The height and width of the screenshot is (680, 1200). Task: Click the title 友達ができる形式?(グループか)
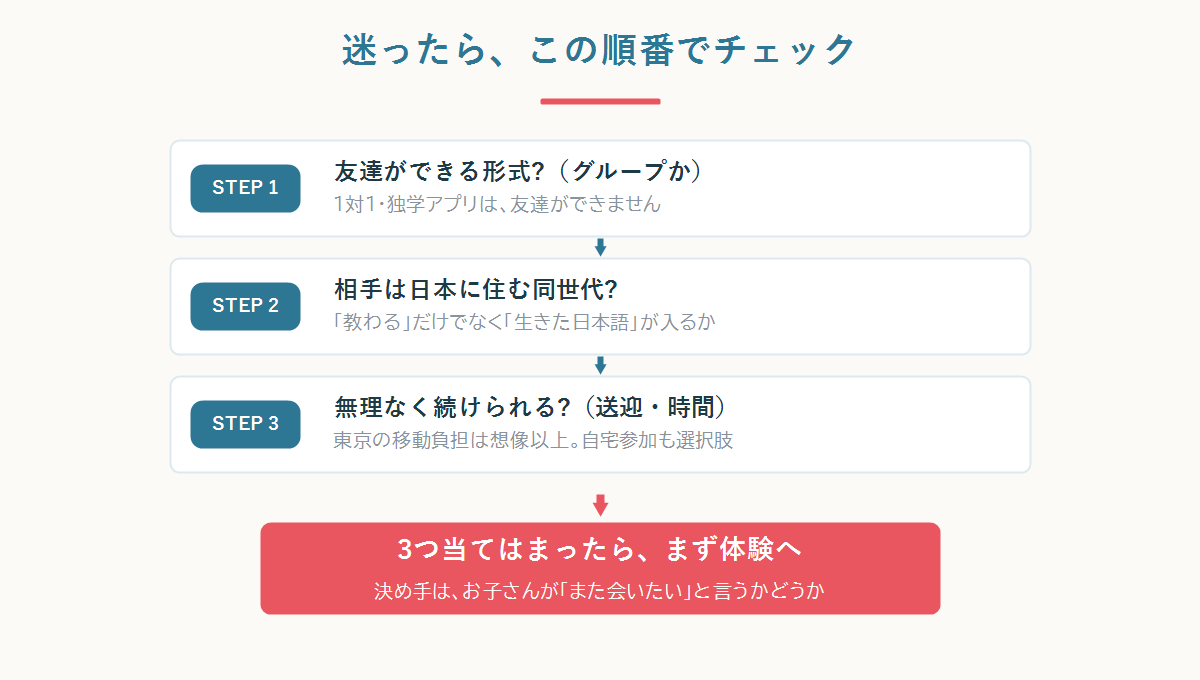coord(519,171)
